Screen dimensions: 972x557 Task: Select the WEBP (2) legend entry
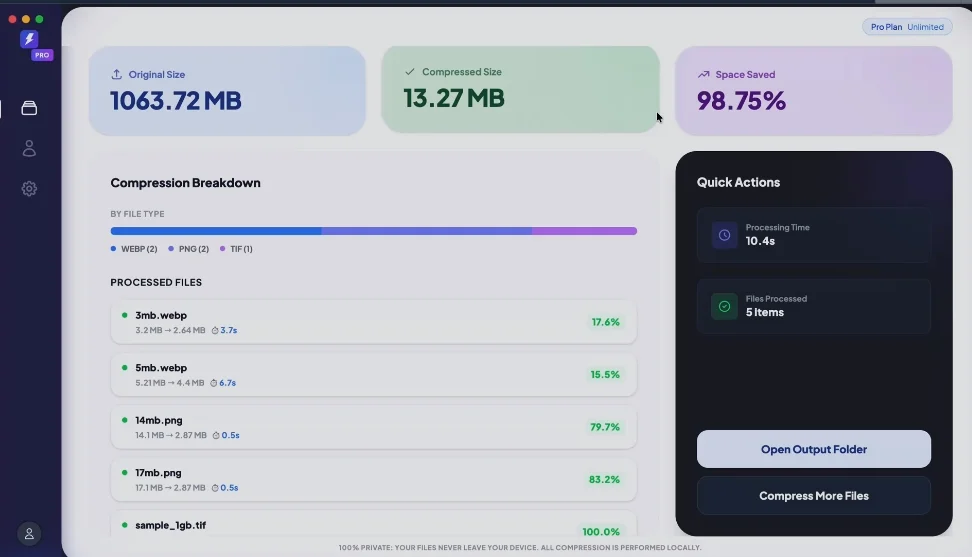pyautogui.click(x=134, y=249)
